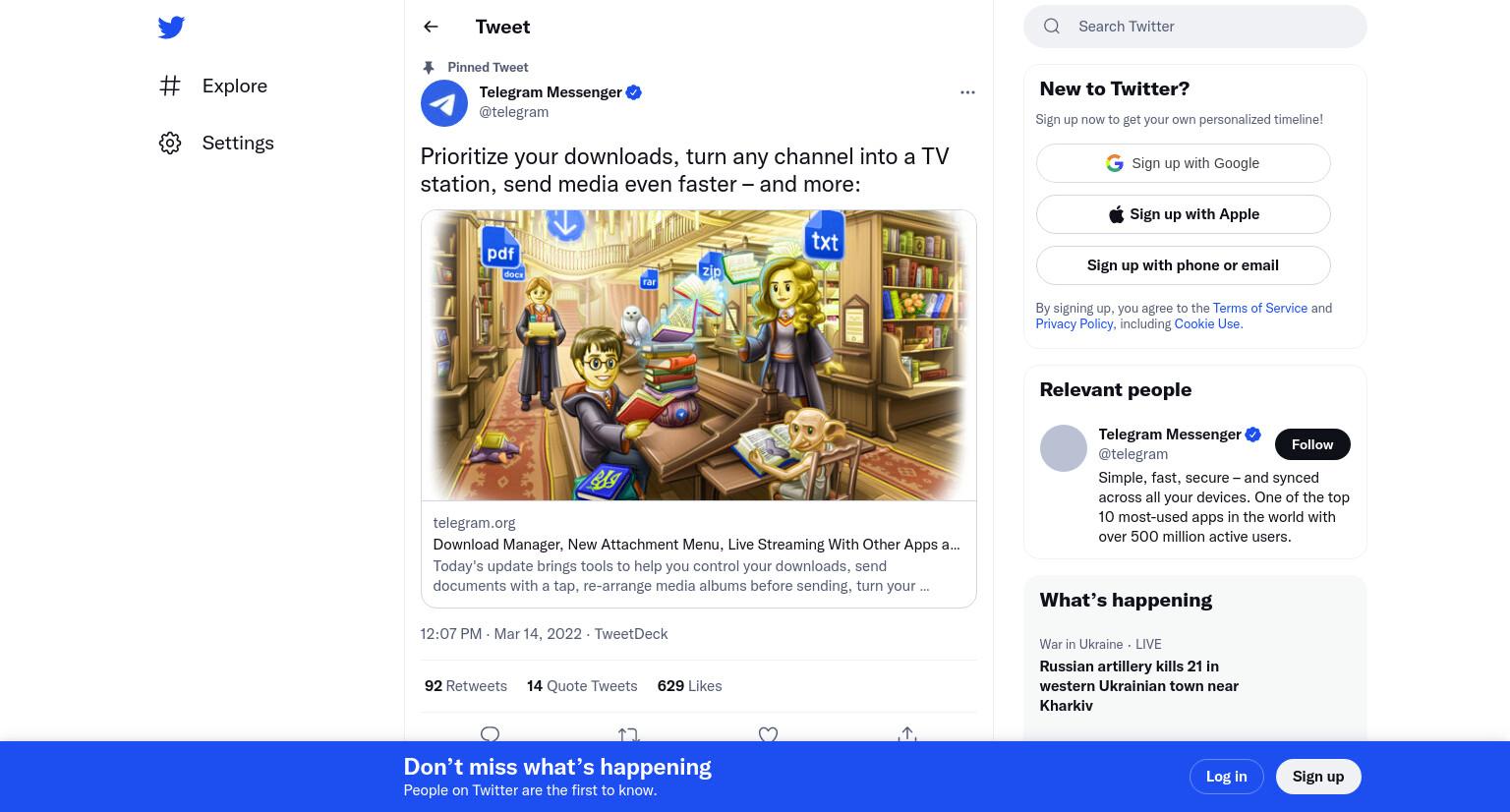Click the Search Twitter field
The height and width of the screenshot is (812, 1510).
(1195, 27)
